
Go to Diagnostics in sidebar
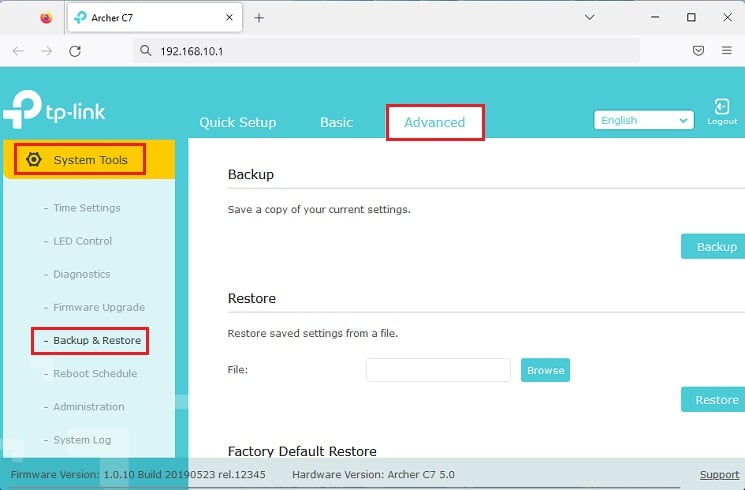coord(81,274)
